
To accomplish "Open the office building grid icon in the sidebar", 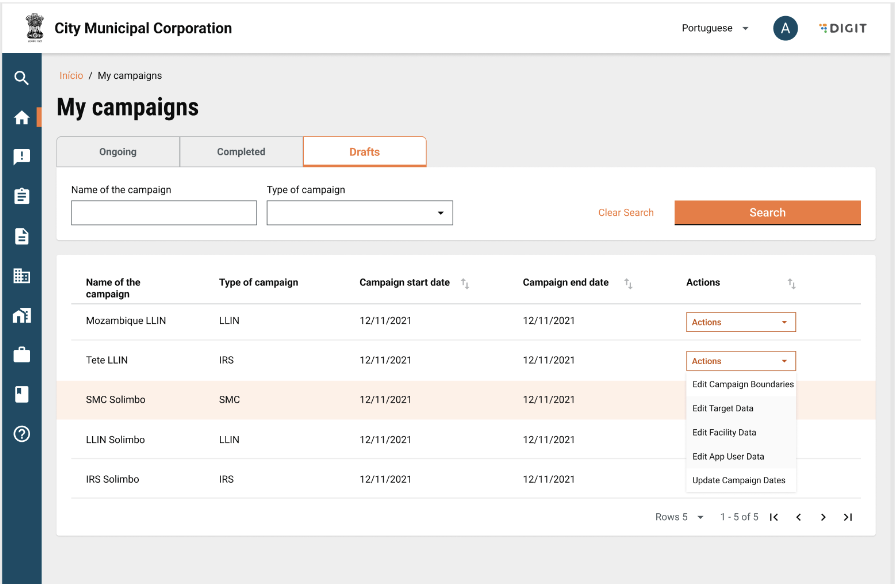I will pyautogui.click(x=21, y=275).
